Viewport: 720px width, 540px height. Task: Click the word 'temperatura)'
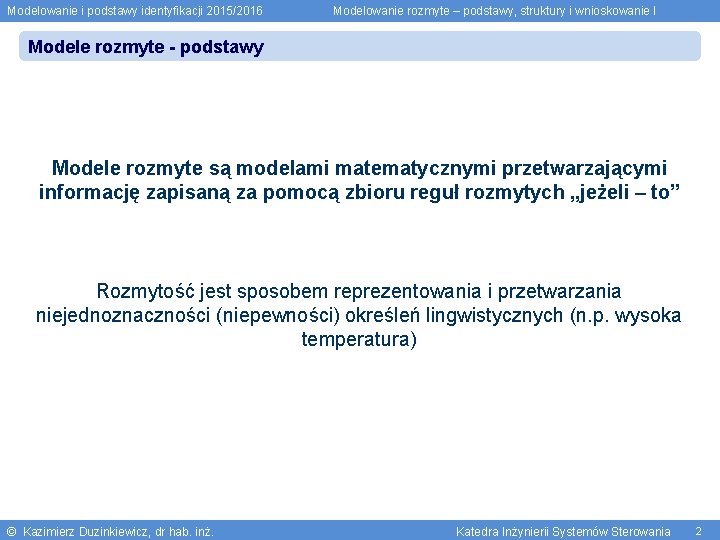(x=359, y=339)
